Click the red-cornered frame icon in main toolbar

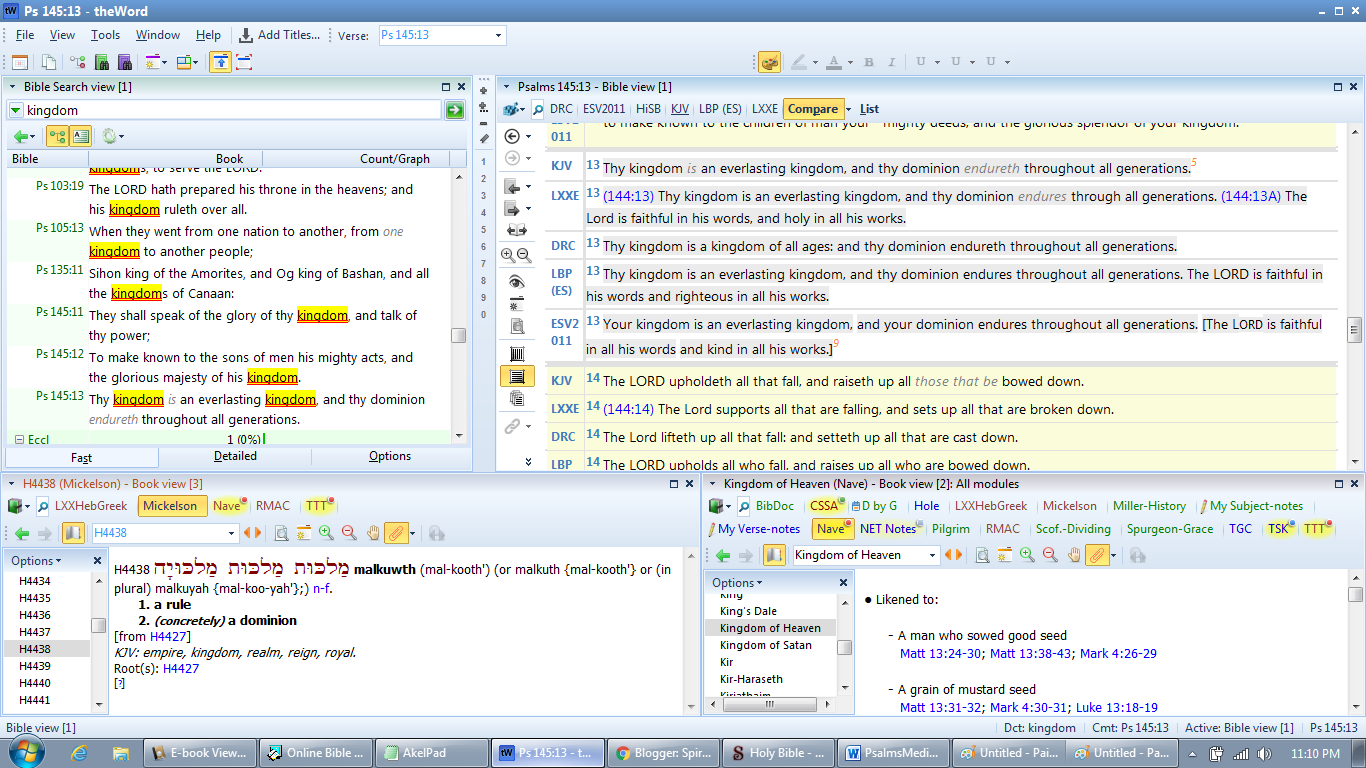(x=244, y=62)
